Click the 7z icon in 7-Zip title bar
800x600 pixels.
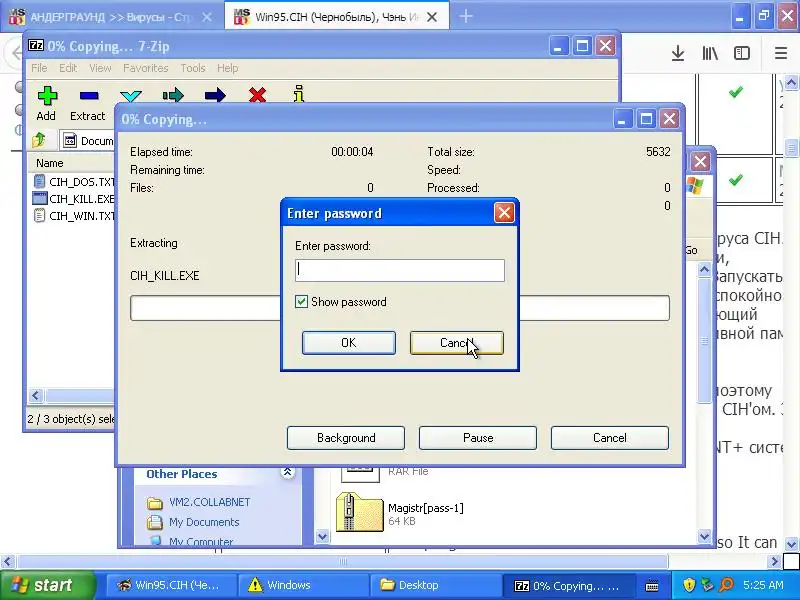tap(35, 45)
